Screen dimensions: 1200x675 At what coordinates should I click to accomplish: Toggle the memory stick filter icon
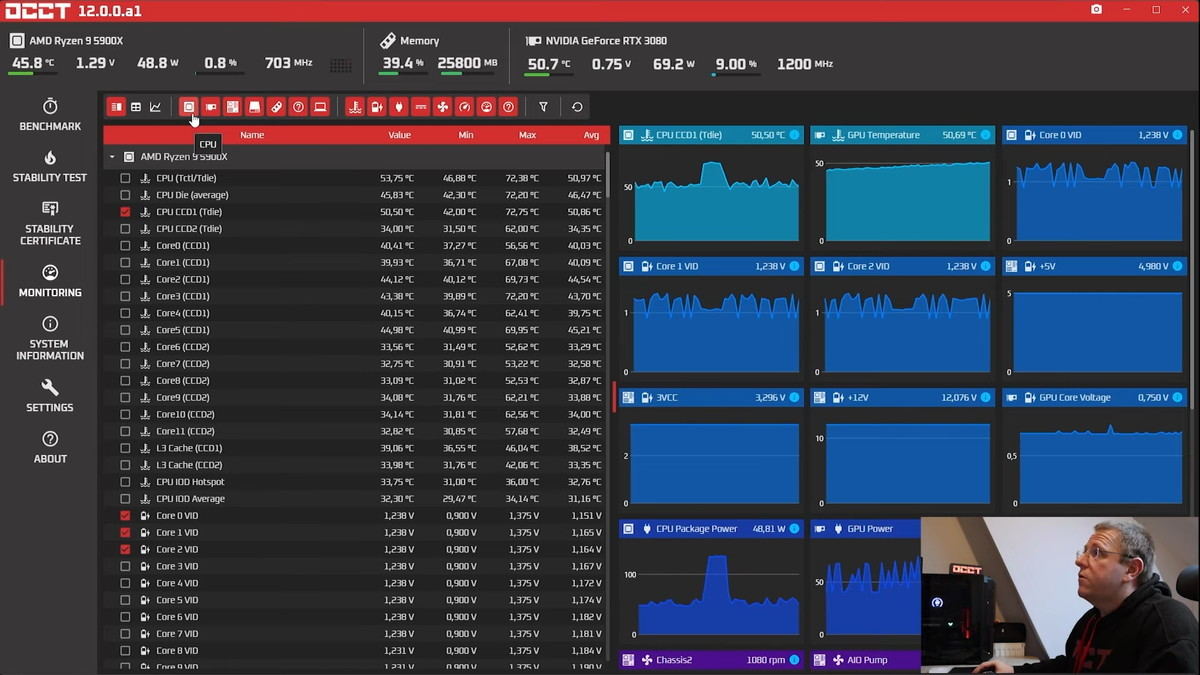point(276,106)
